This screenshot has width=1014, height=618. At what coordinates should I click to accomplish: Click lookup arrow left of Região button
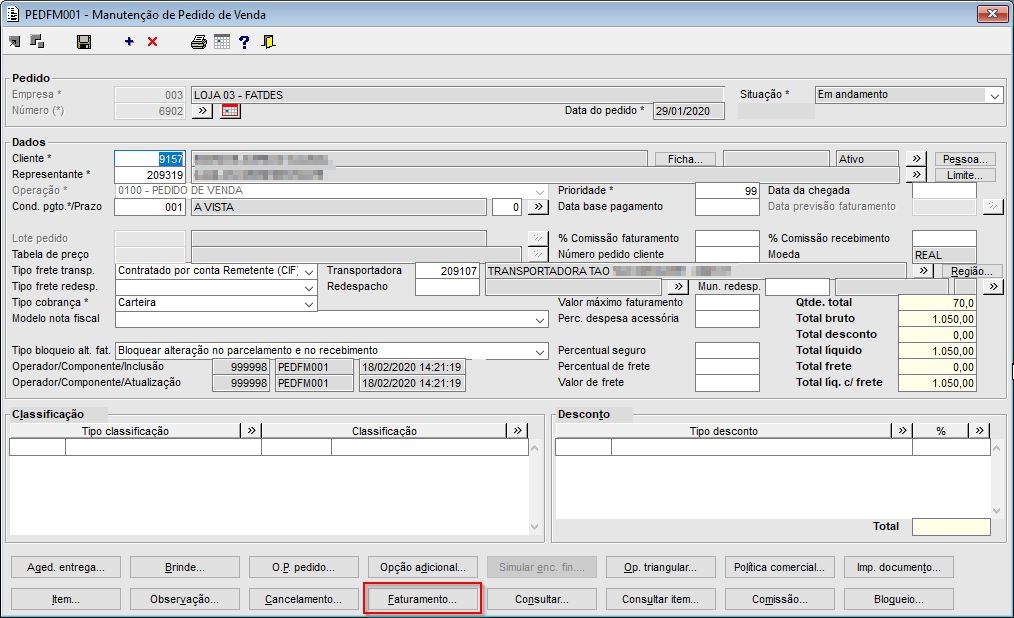[x=924, y=271]
